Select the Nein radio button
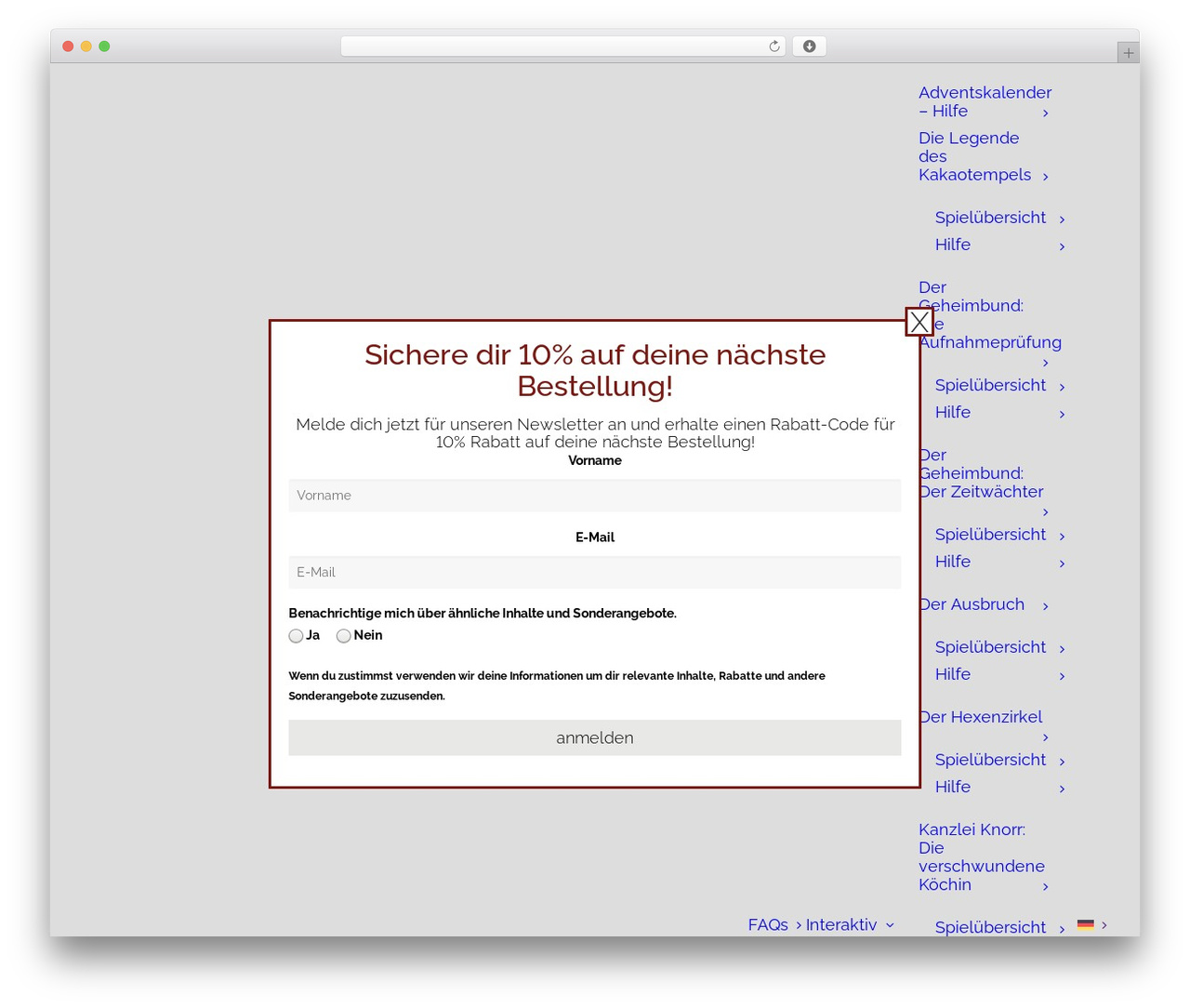Viewport: 1190px width, 1008px height. click(343, 636)
